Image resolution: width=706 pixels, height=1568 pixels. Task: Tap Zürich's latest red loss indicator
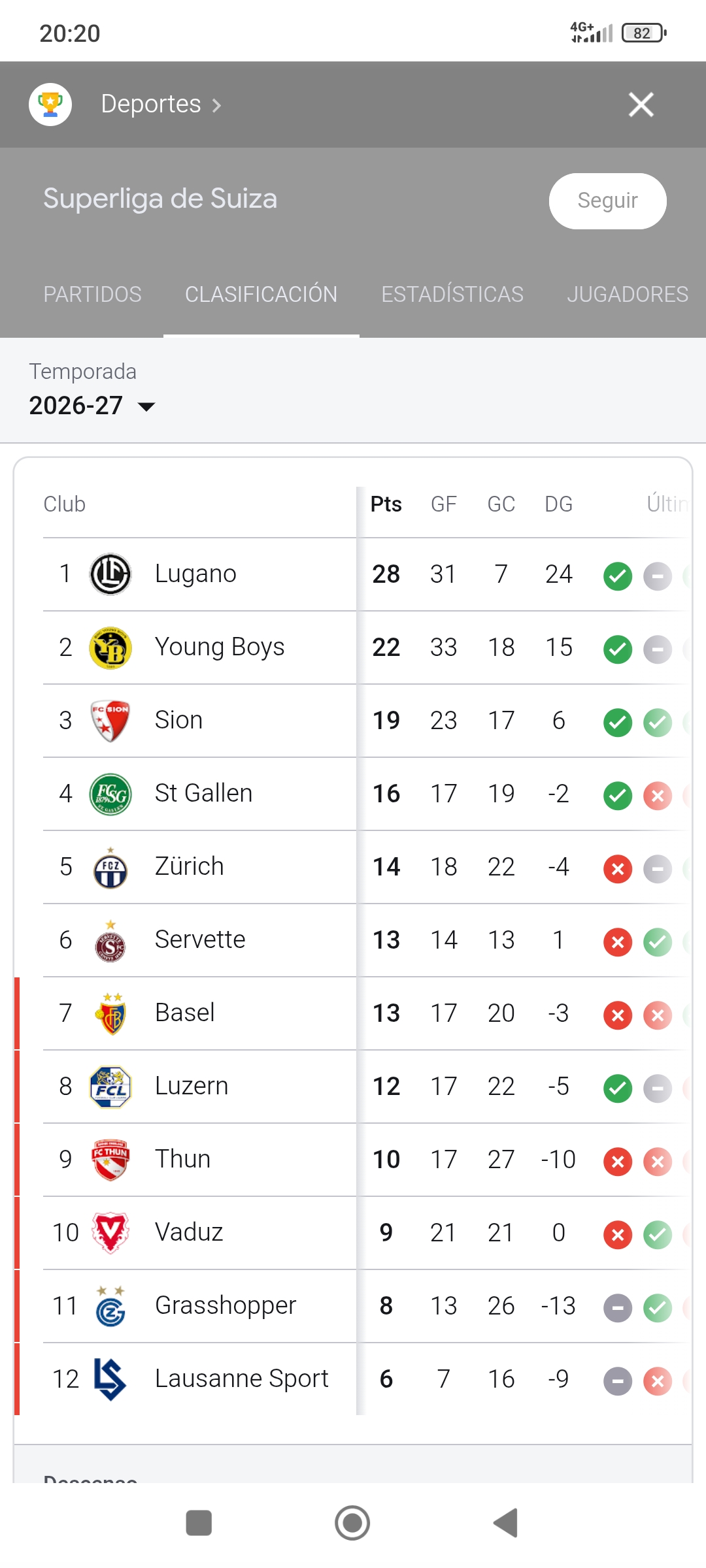(618, 869)
